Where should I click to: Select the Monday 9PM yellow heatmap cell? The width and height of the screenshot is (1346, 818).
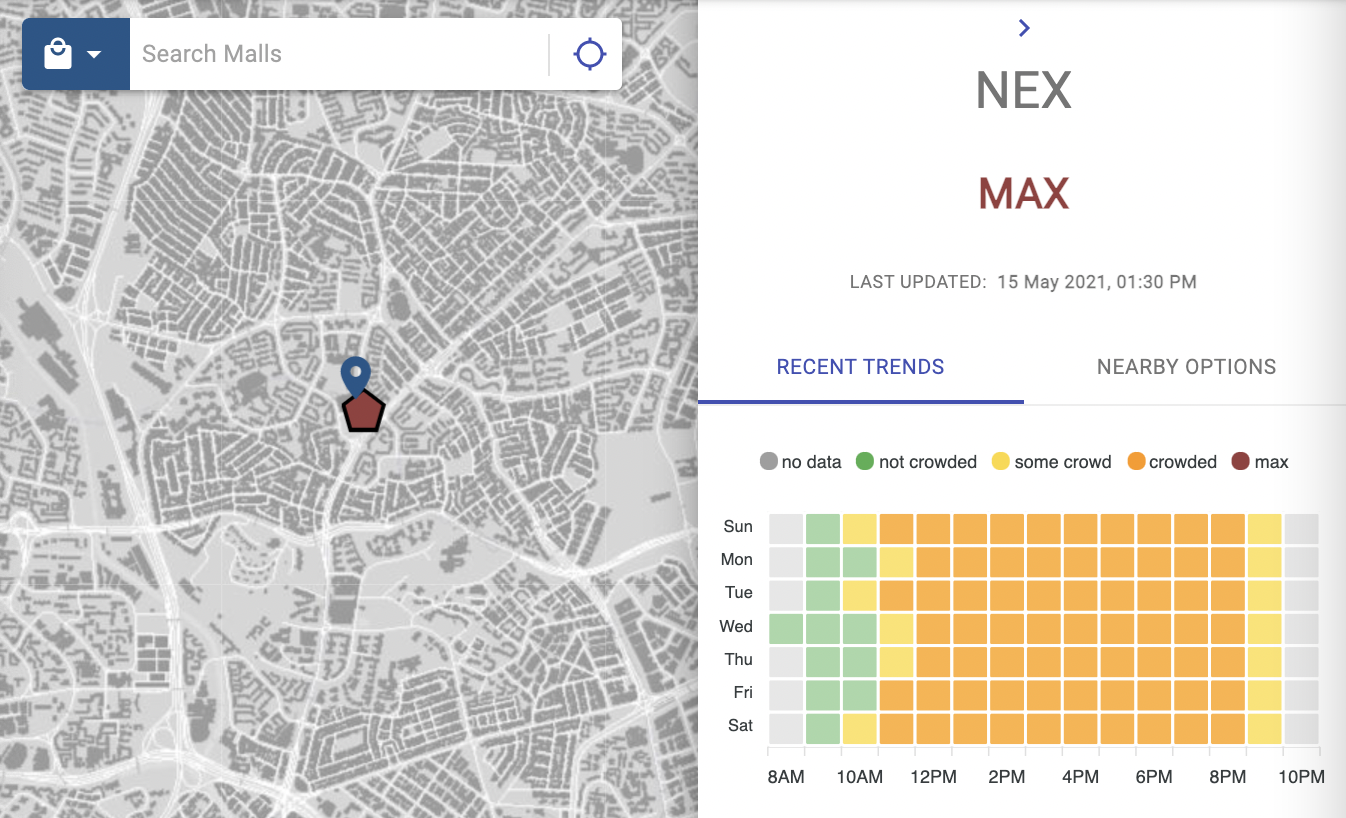(x=1265, y=562)
